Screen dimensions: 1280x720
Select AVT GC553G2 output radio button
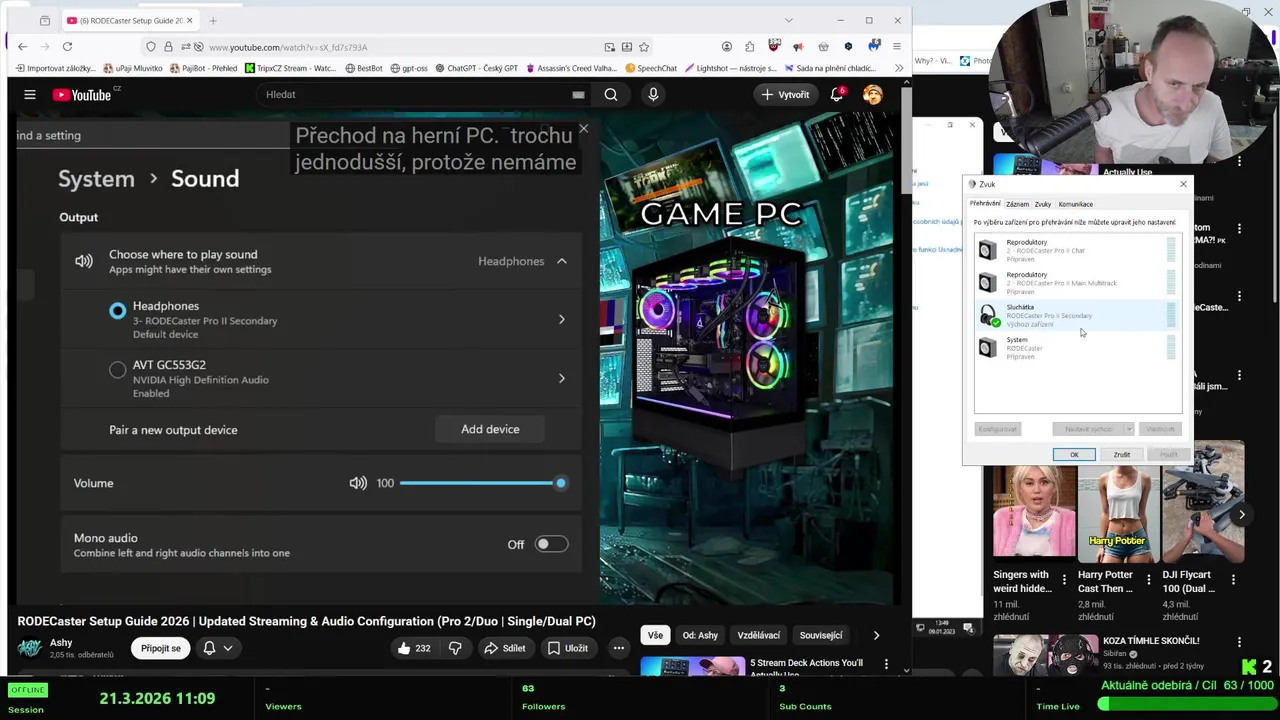(118, 370)
